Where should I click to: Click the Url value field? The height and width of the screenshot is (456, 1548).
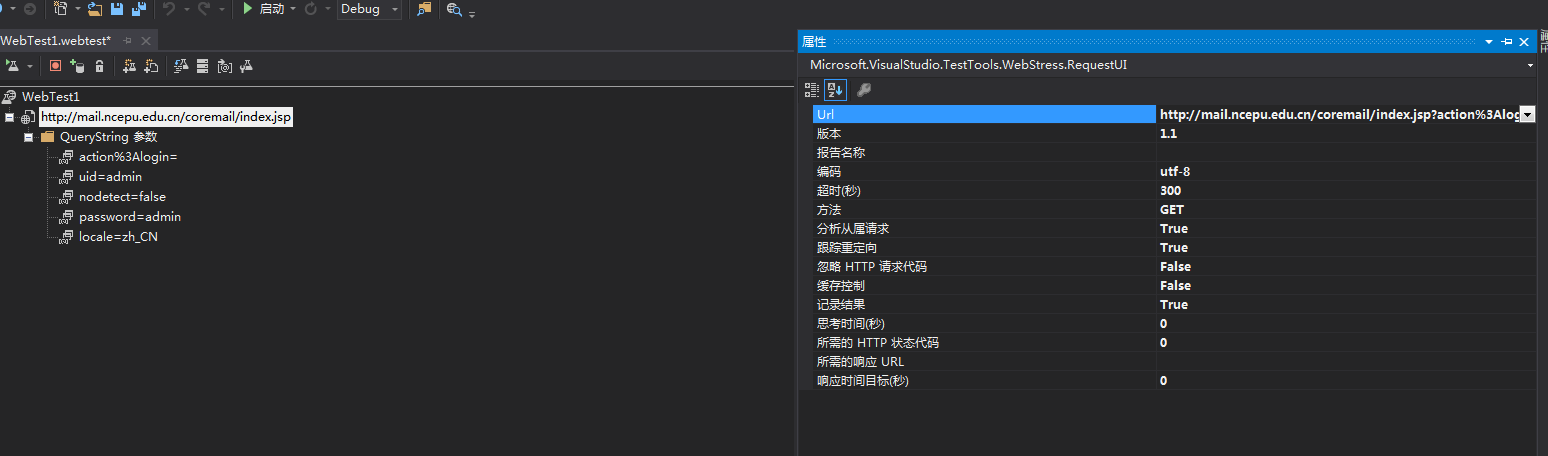coord(1338,115)
